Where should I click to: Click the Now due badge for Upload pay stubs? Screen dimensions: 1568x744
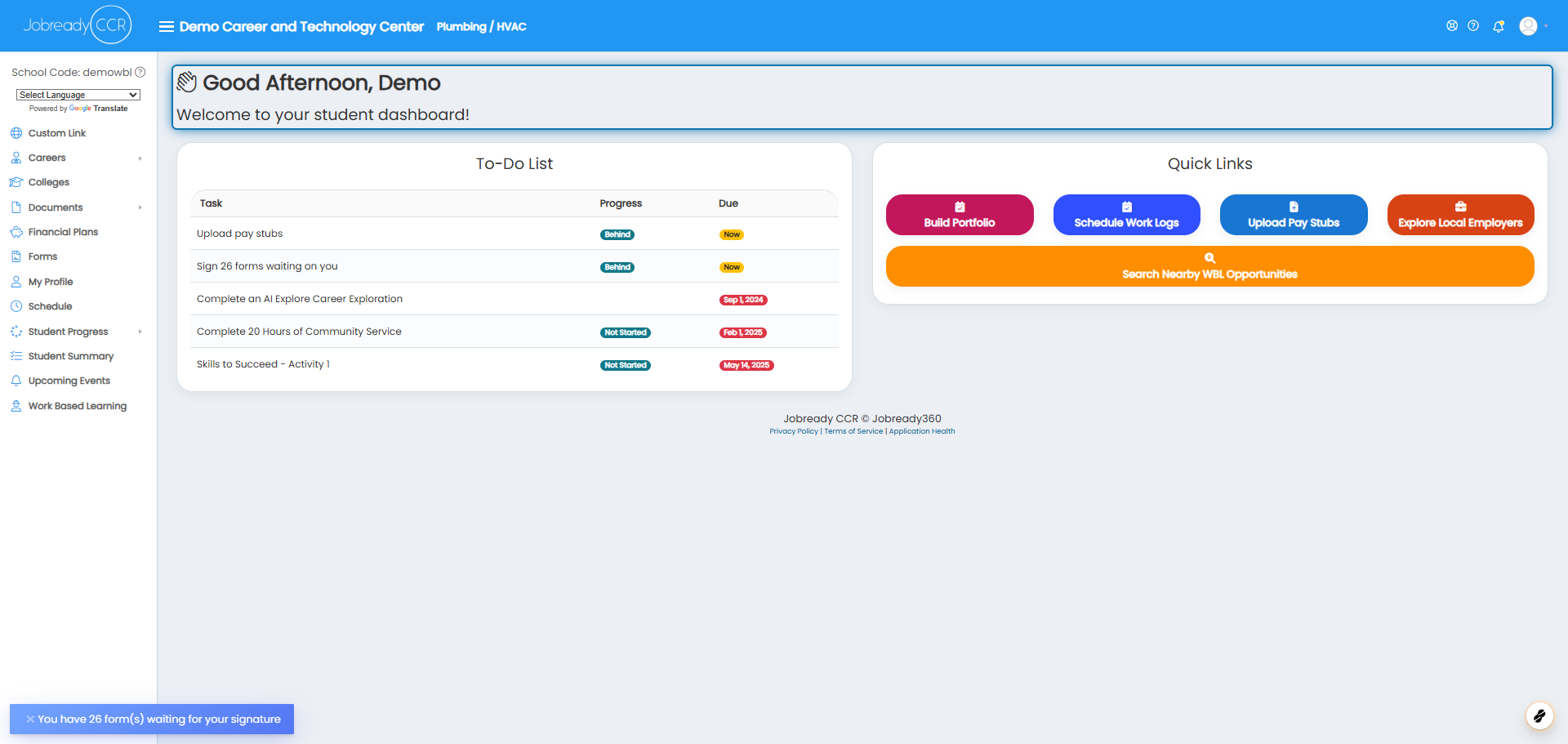coord(732,234)
